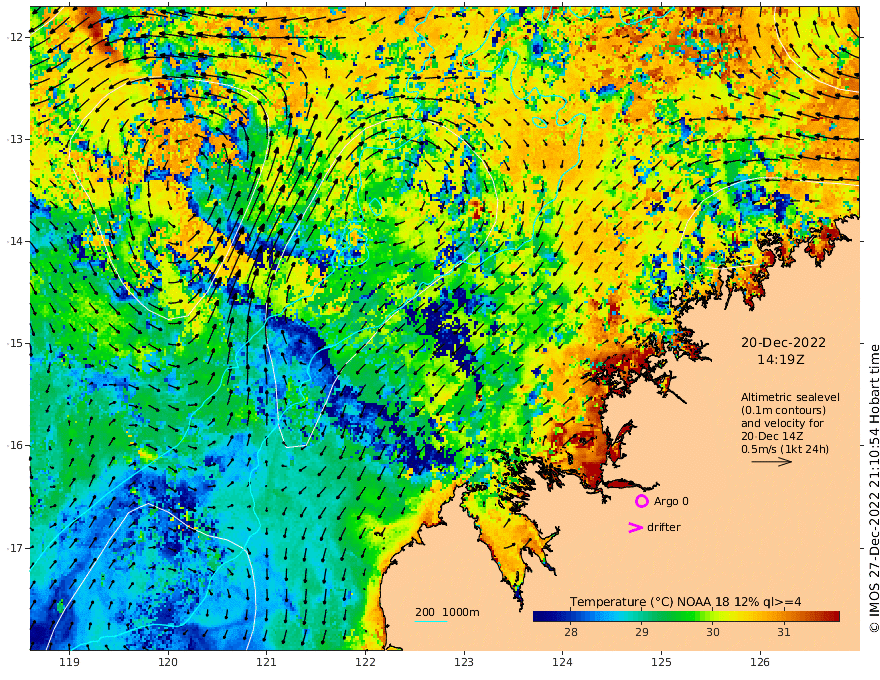Click the longitude axis label 124
Viewport: 880px width, 680px height.
coord(562,662)
